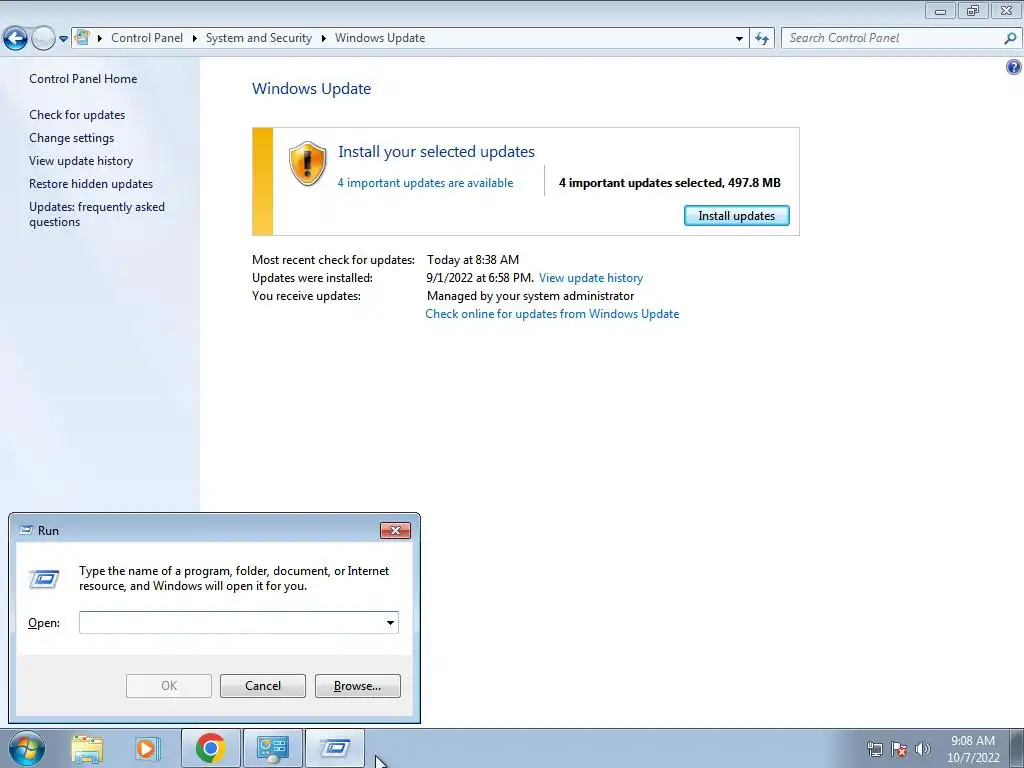Open the Help question mark icon

click(1014, 67)
